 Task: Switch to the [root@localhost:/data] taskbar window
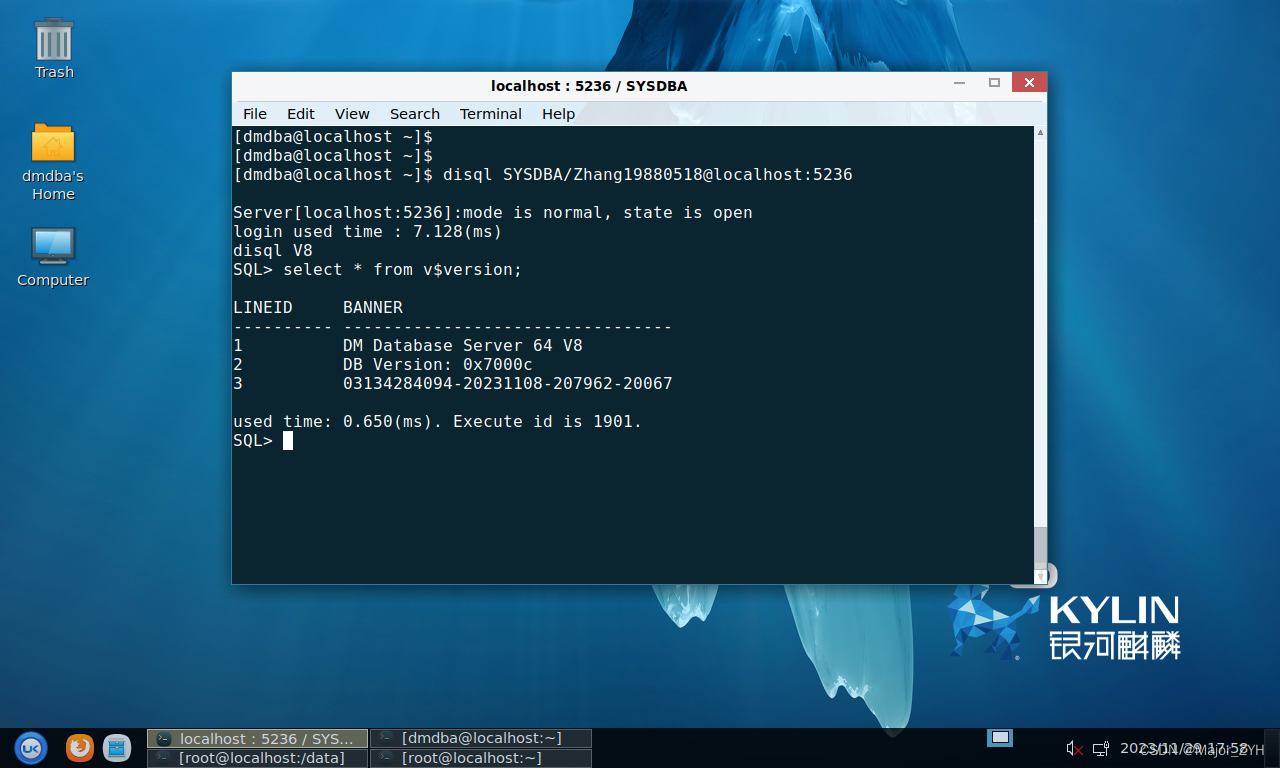tap(258, 758)
